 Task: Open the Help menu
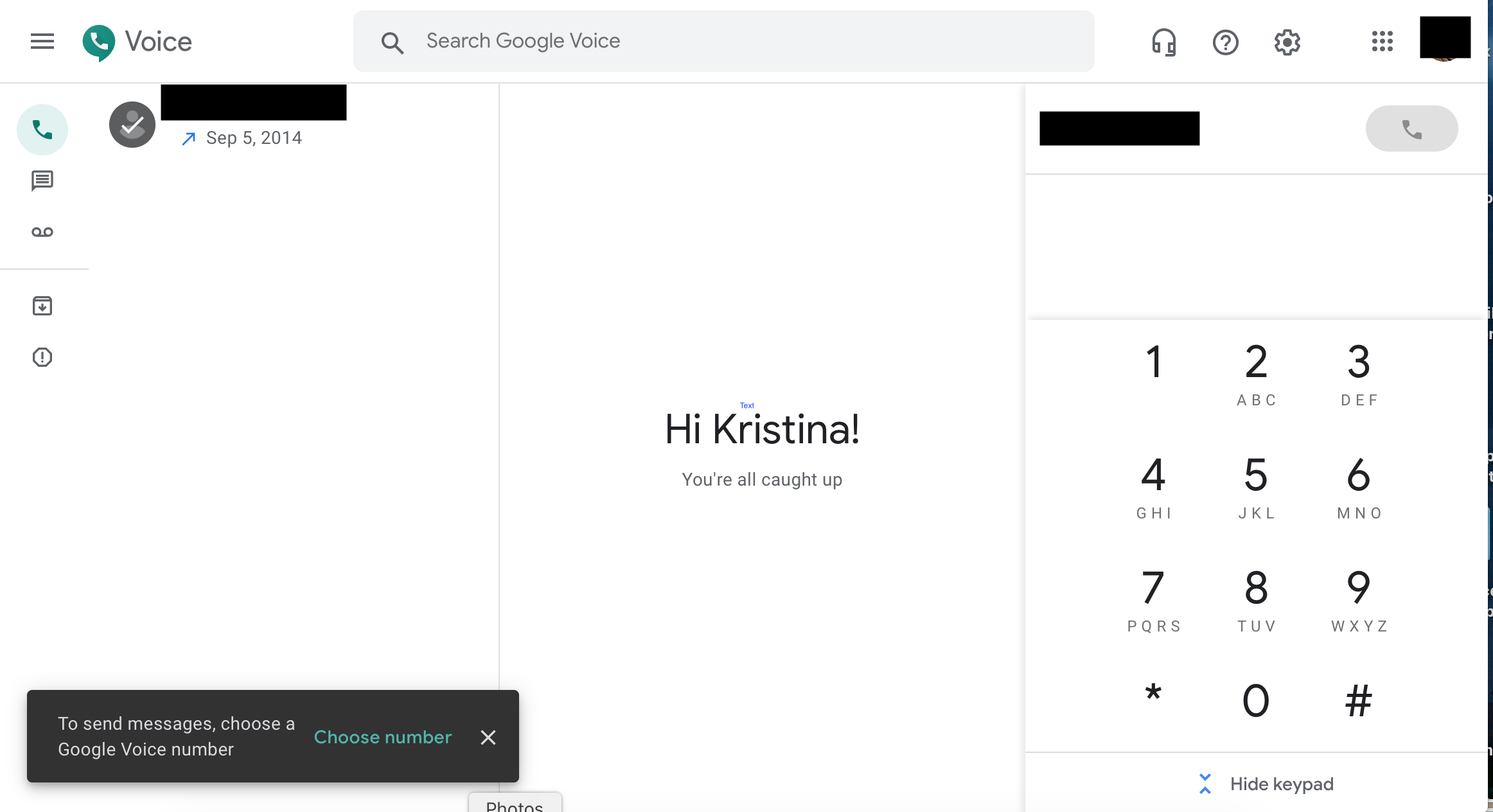point(1226,42)
